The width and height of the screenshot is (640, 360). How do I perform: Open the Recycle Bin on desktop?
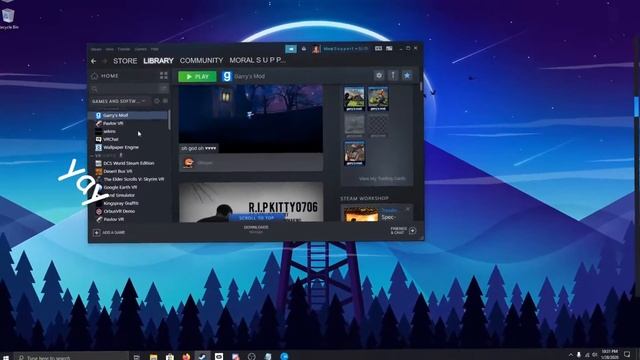(8, 18)
